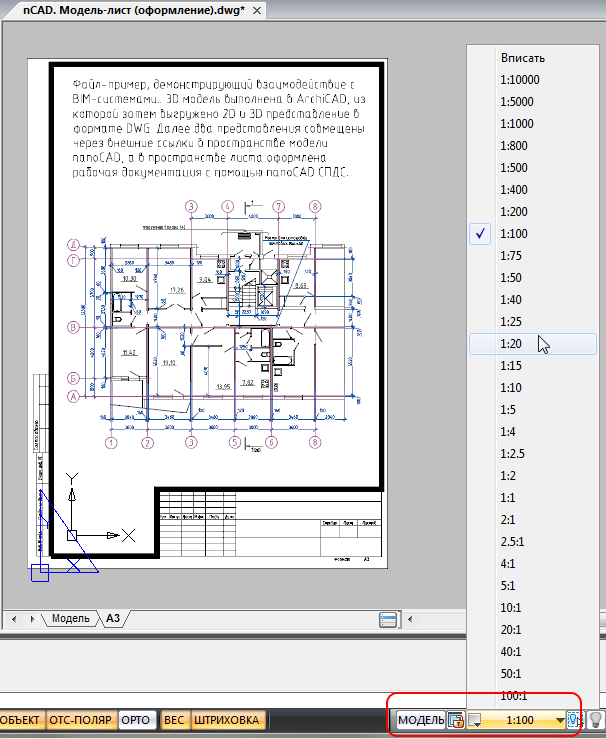Apply the 1:1 scale

532,498
